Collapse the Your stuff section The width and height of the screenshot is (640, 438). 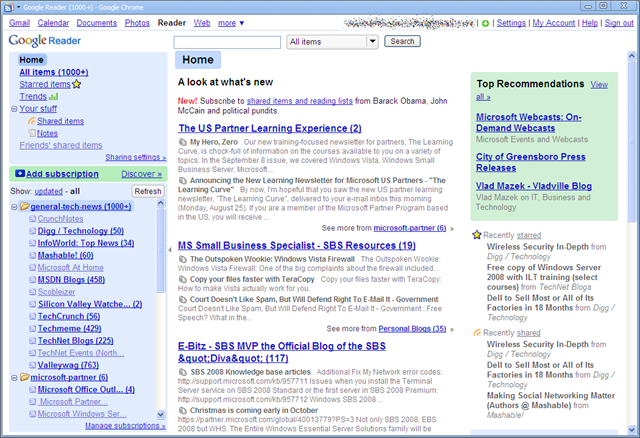14,109
